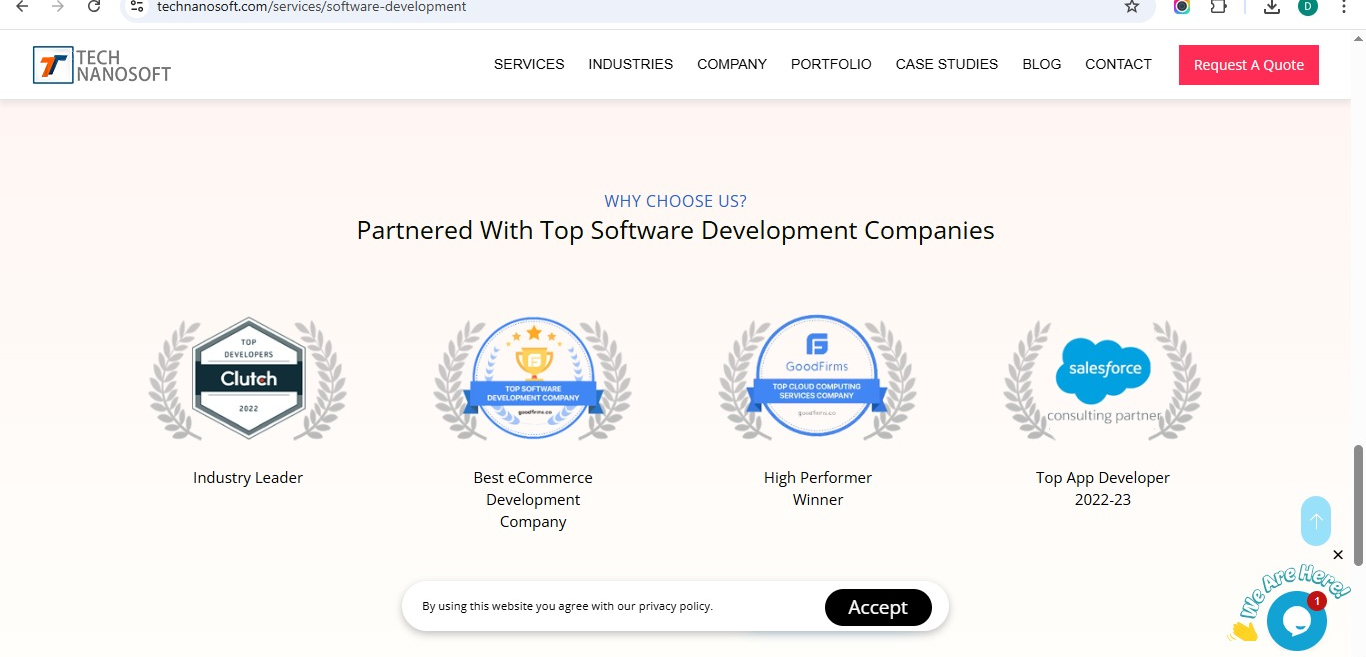Click the Clutch Top Developers badge
The image size is (1366, 657).
coord(248,379)
